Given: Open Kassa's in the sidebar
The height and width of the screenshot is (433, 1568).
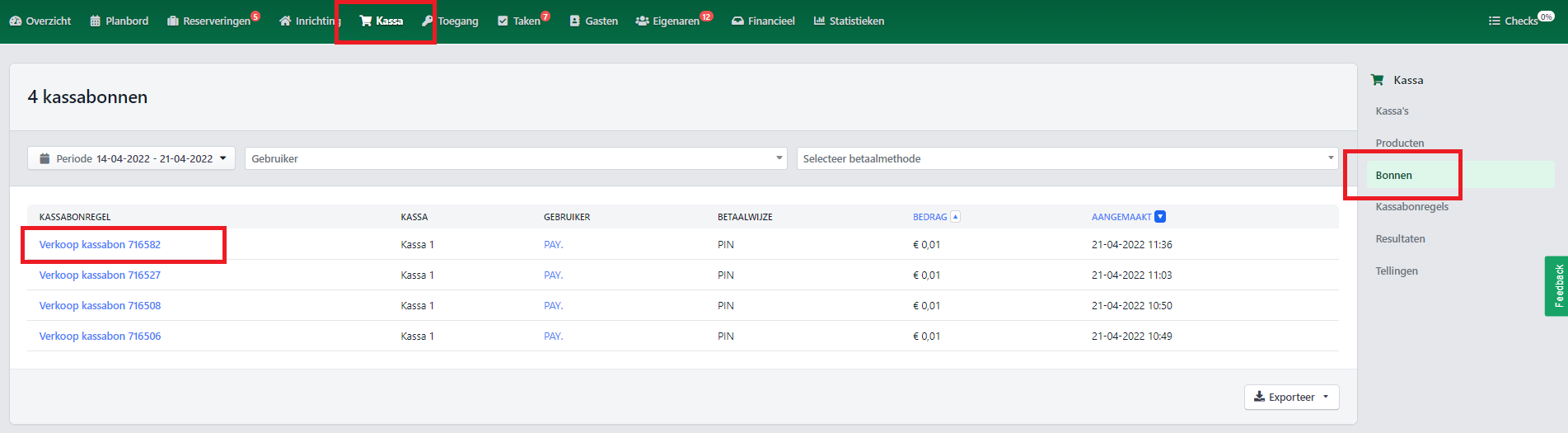Looking at the screenshot, I should click(1392, 111).
